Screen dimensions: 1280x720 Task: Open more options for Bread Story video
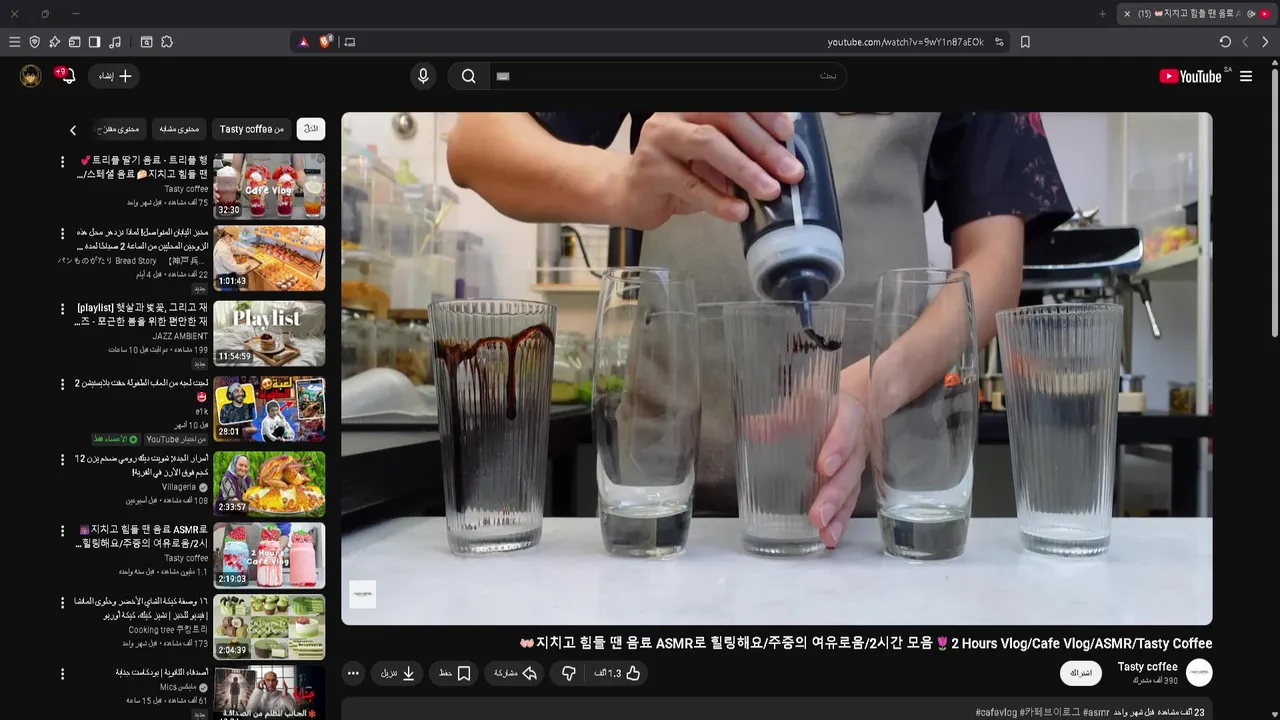tap(62, 233)
